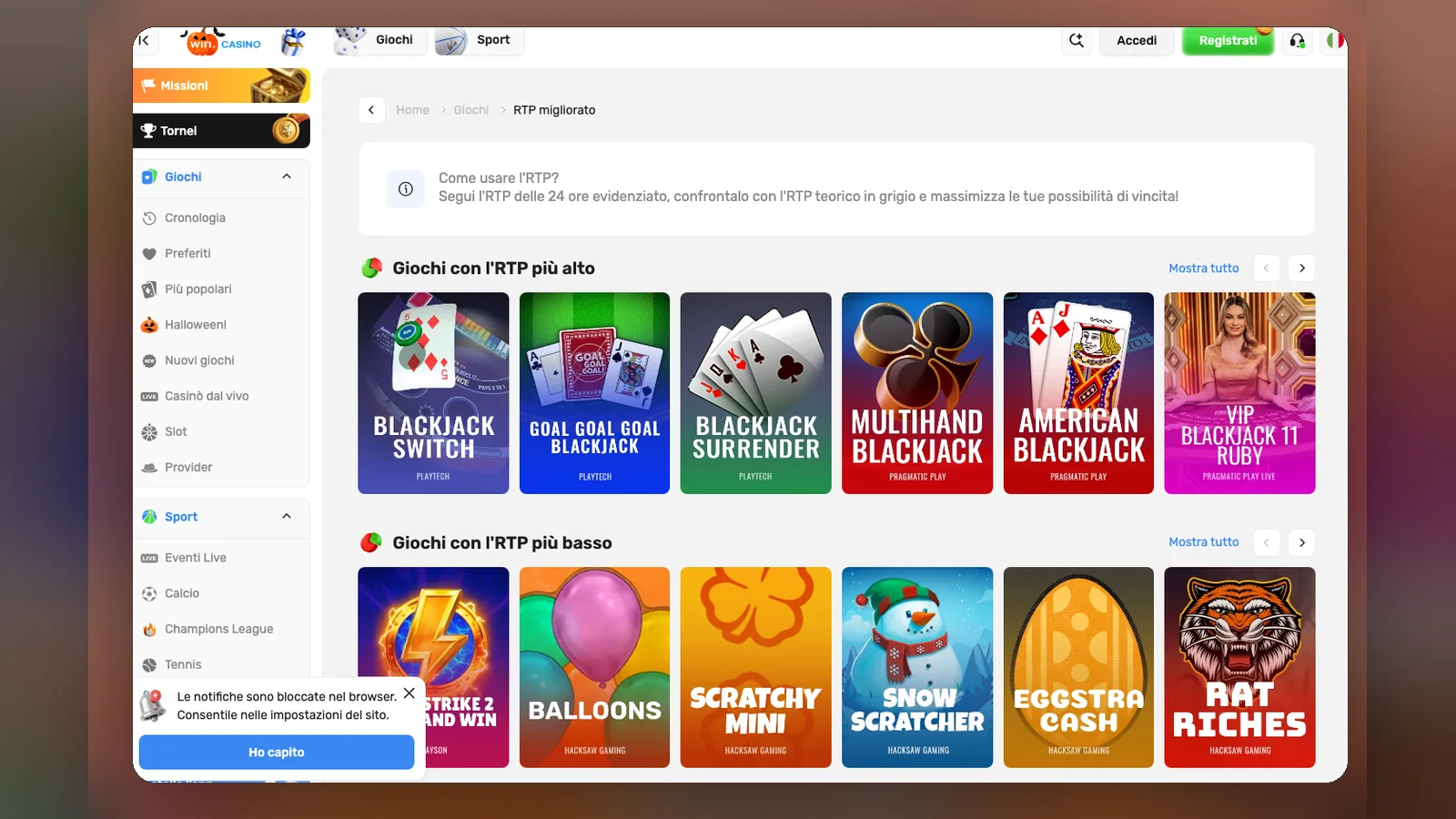Viewport: 1456px width, 819px height.
Task: Select Casinò dal vivo in the sidebar
Action: coord(207,397)
